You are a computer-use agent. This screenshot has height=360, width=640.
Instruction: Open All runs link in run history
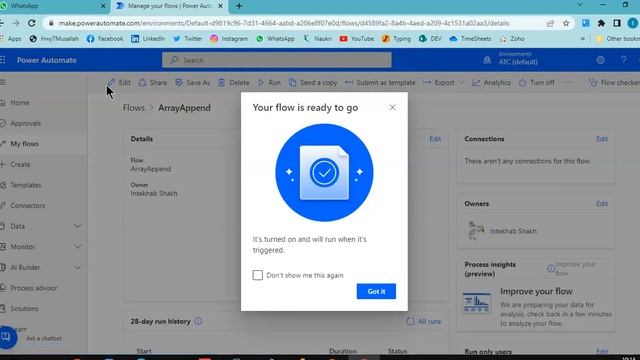pos(424,322)
